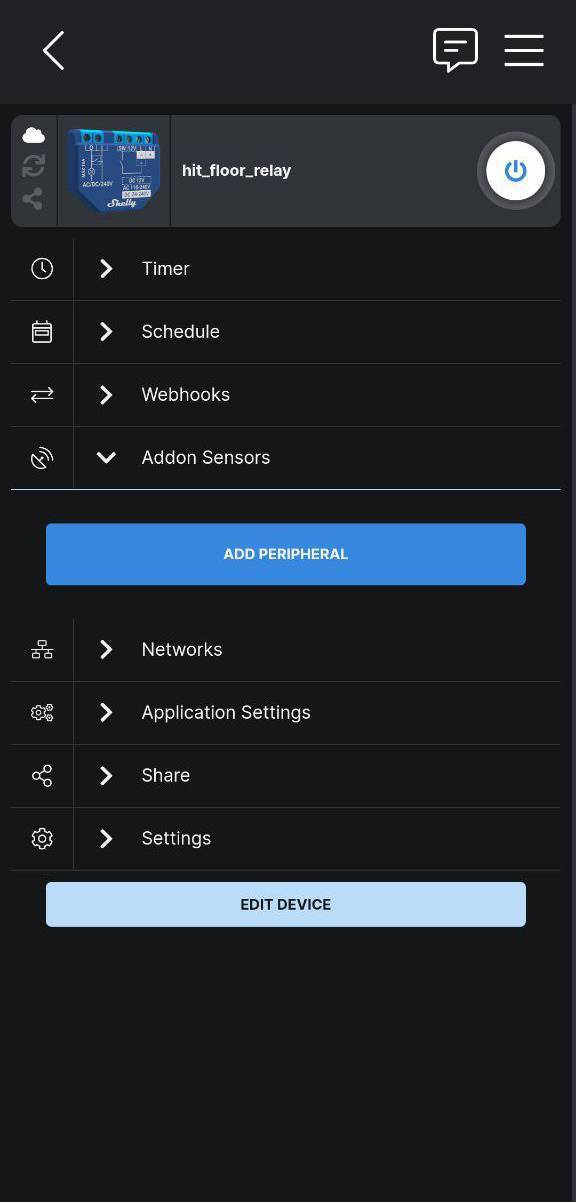Open the Webhooks menu entry

[285, 394]
